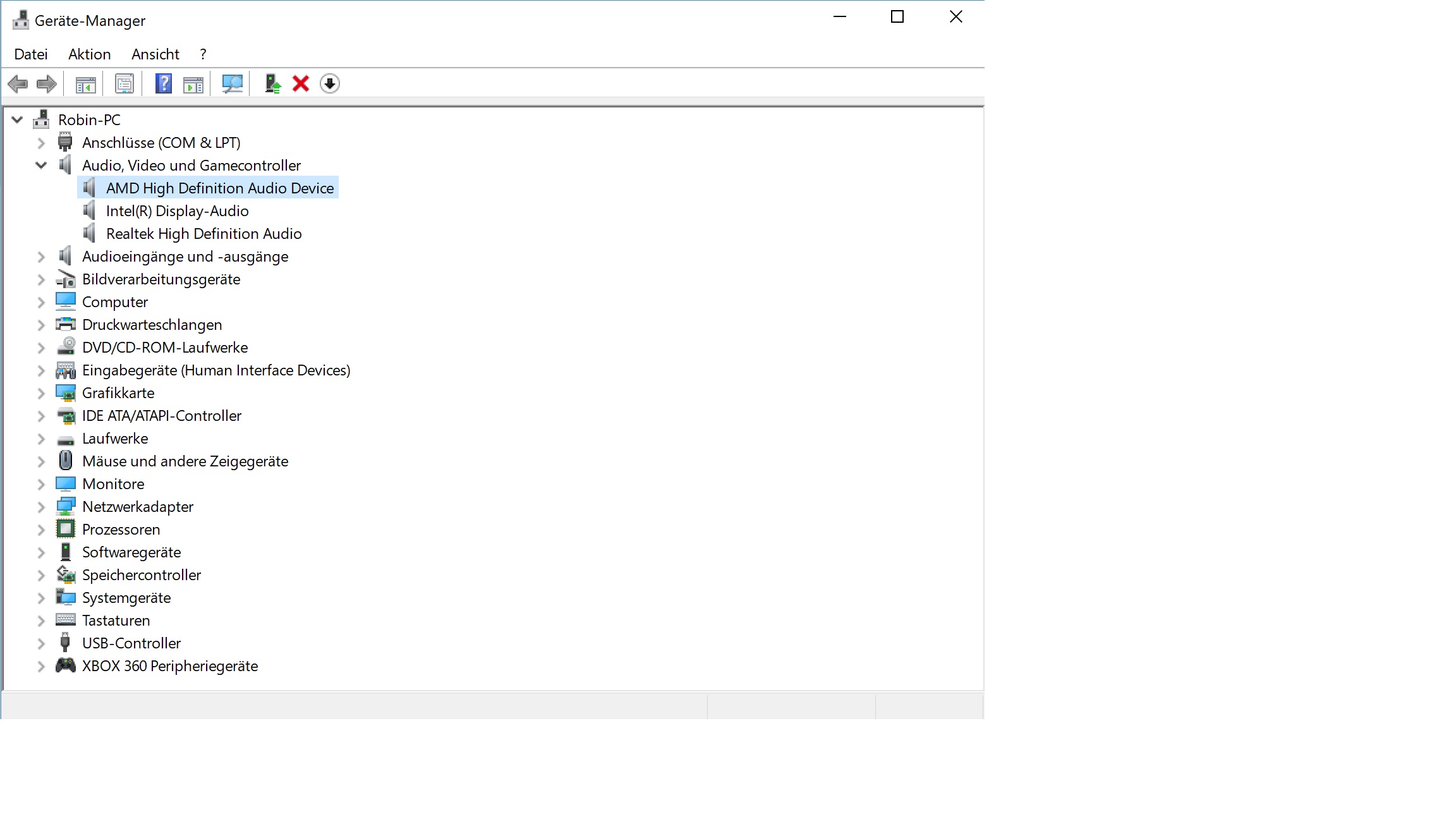Select Realtek High Definition Audio device
Viewport: 1456px width, 819px height.
pyautogui.click(x=203, y=234)
